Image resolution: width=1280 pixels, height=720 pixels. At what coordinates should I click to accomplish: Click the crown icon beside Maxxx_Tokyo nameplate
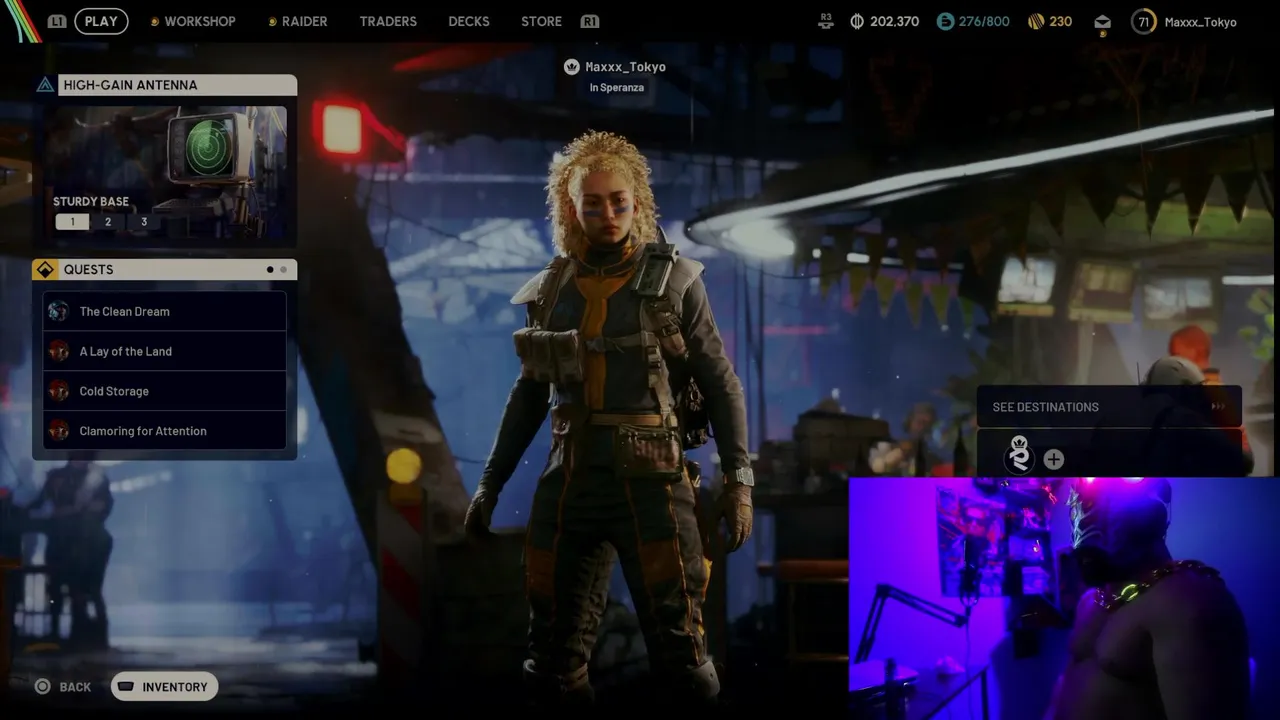click(x=572, y=67)
